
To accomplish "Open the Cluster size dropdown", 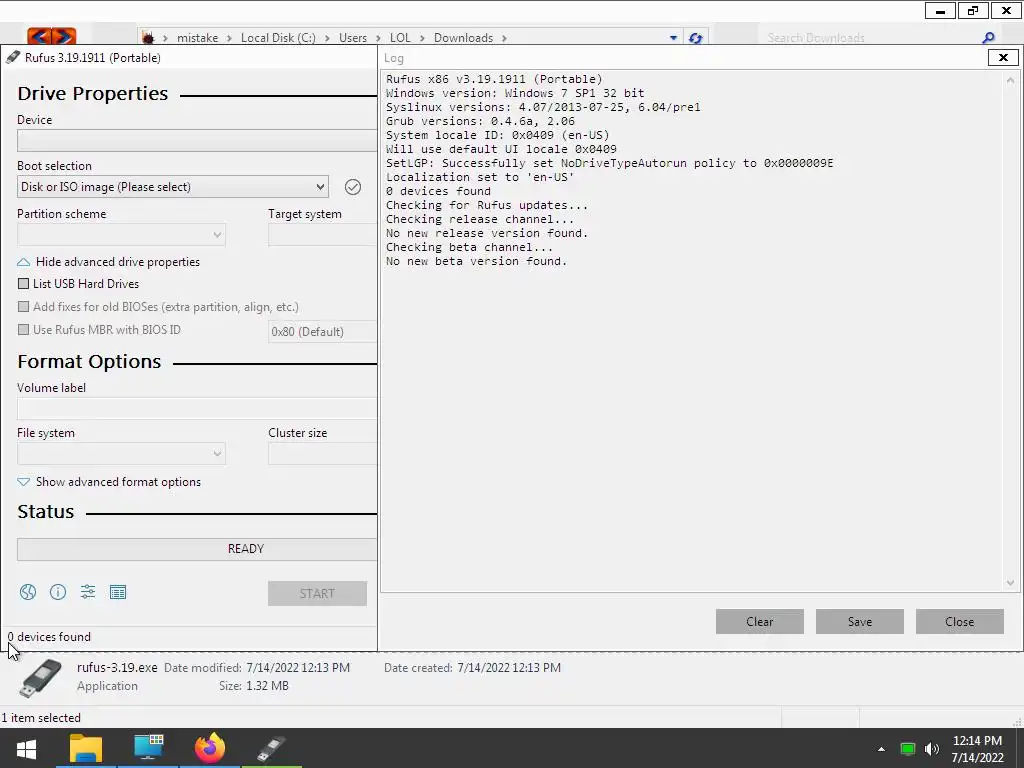I will click(323, 453).
